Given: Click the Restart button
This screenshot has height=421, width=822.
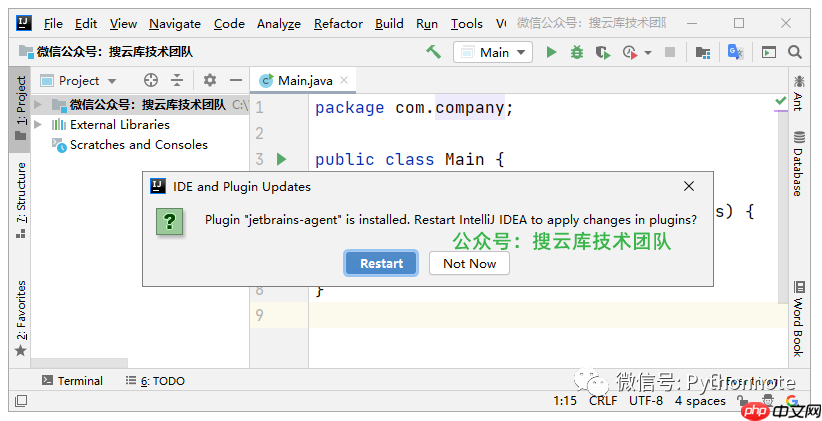Looking at the screenshot, I should click(x=381, y=263).
